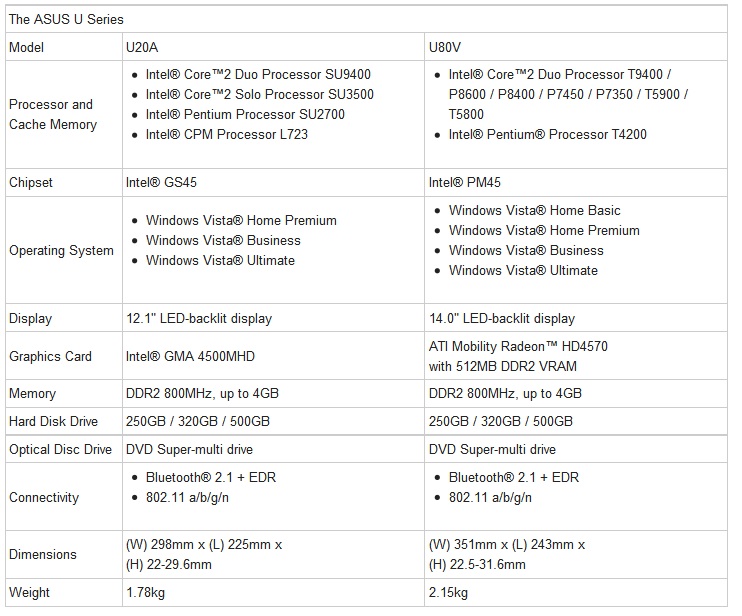Click the ATI Mobility Radeon HD4570 text

pos(518,346)
